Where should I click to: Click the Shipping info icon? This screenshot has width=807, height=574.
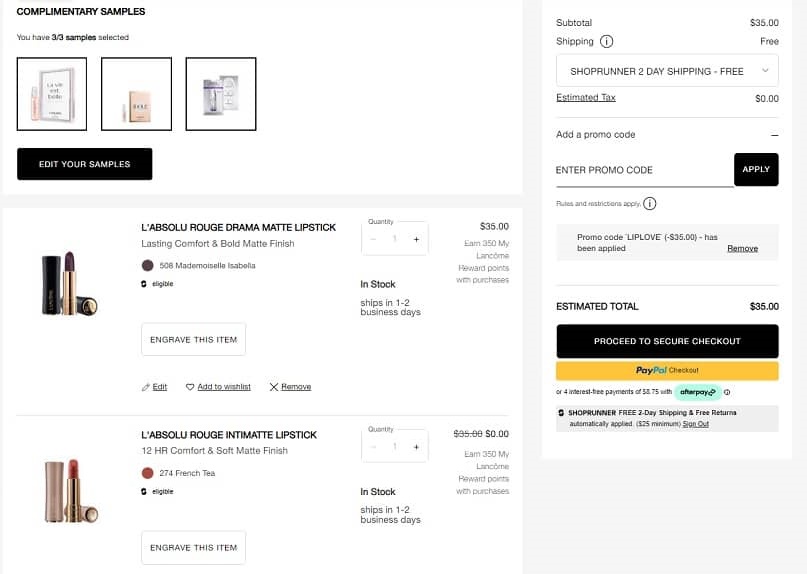click(607, 42)
